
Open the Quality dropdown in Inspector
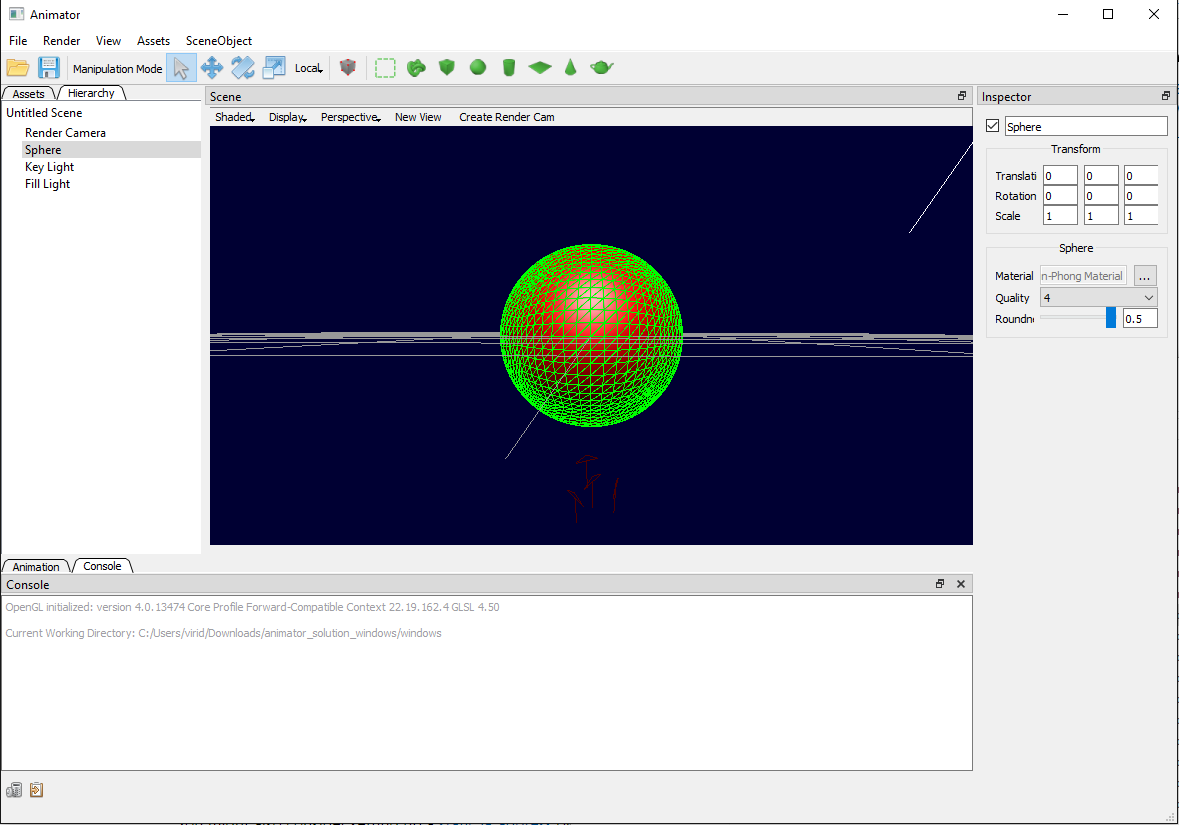[x=1098, y=298]
